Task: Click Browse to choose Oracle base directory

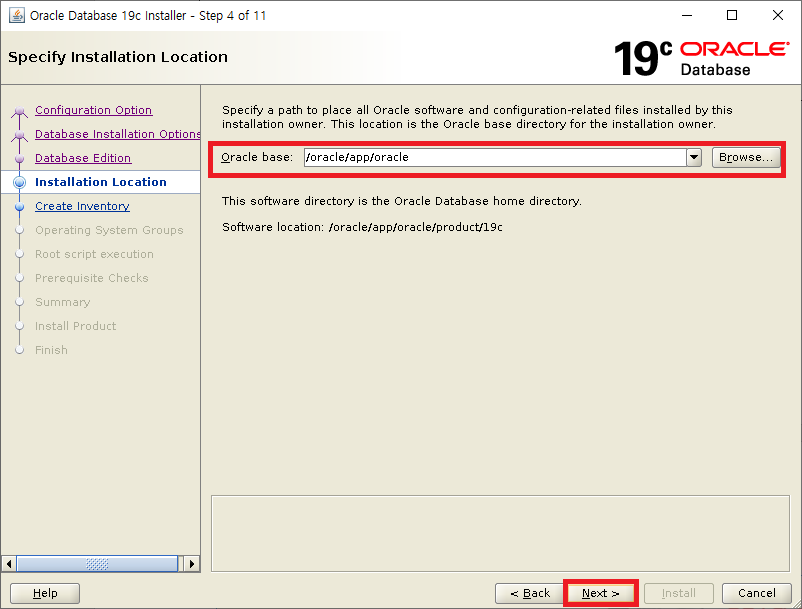Action: point(746,157)
